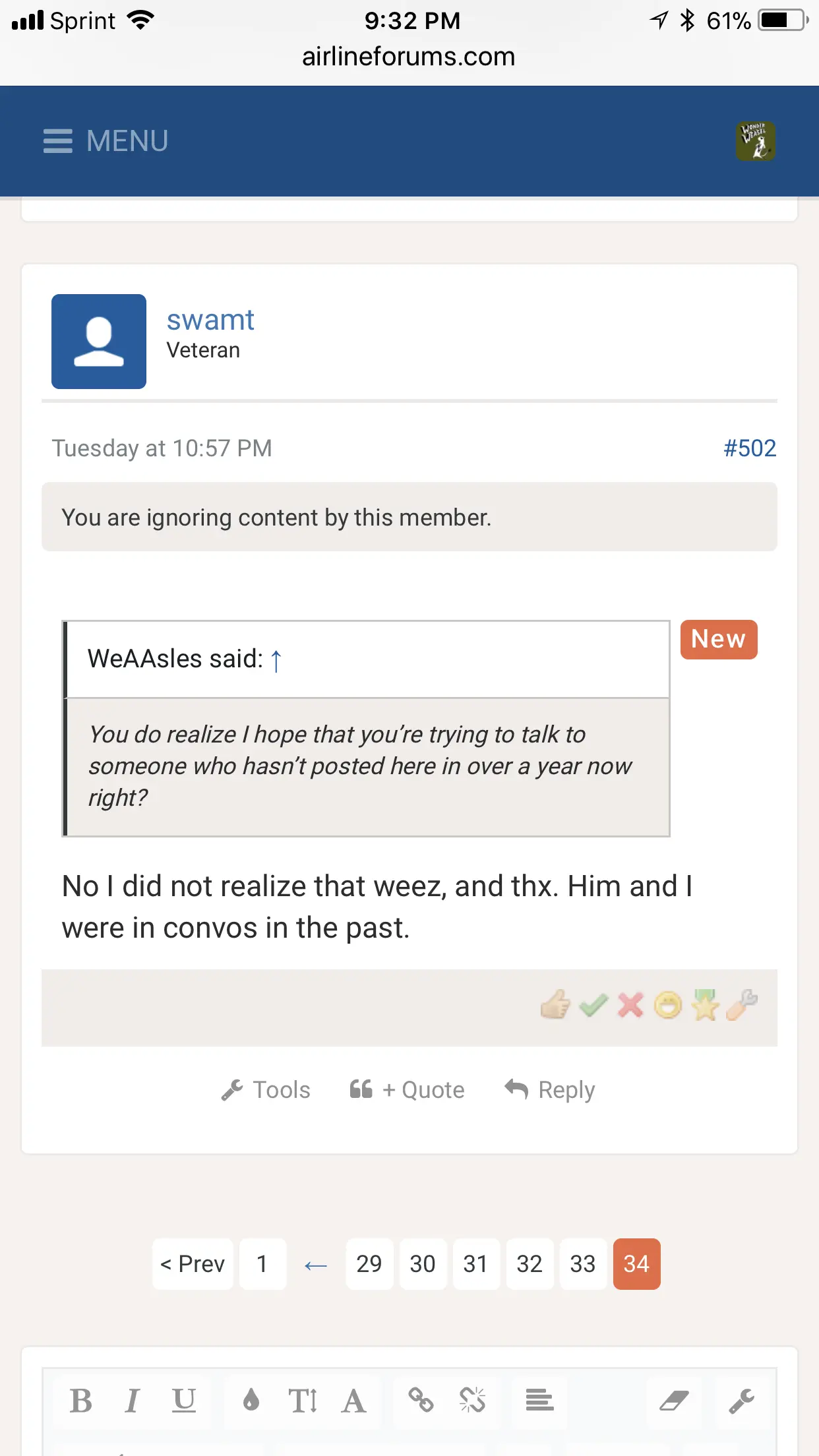Viewport: 819px width, 1456px height.
Task: Open the font size dropdown
Action: click(303, 1400)
